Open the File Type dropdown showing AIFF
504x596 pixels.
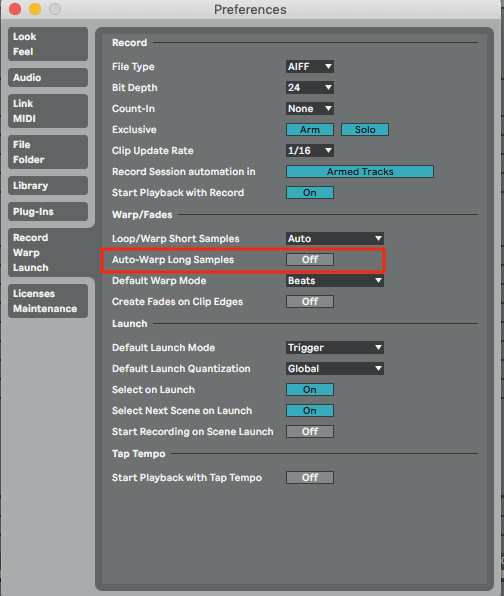[x=310, y=67]
